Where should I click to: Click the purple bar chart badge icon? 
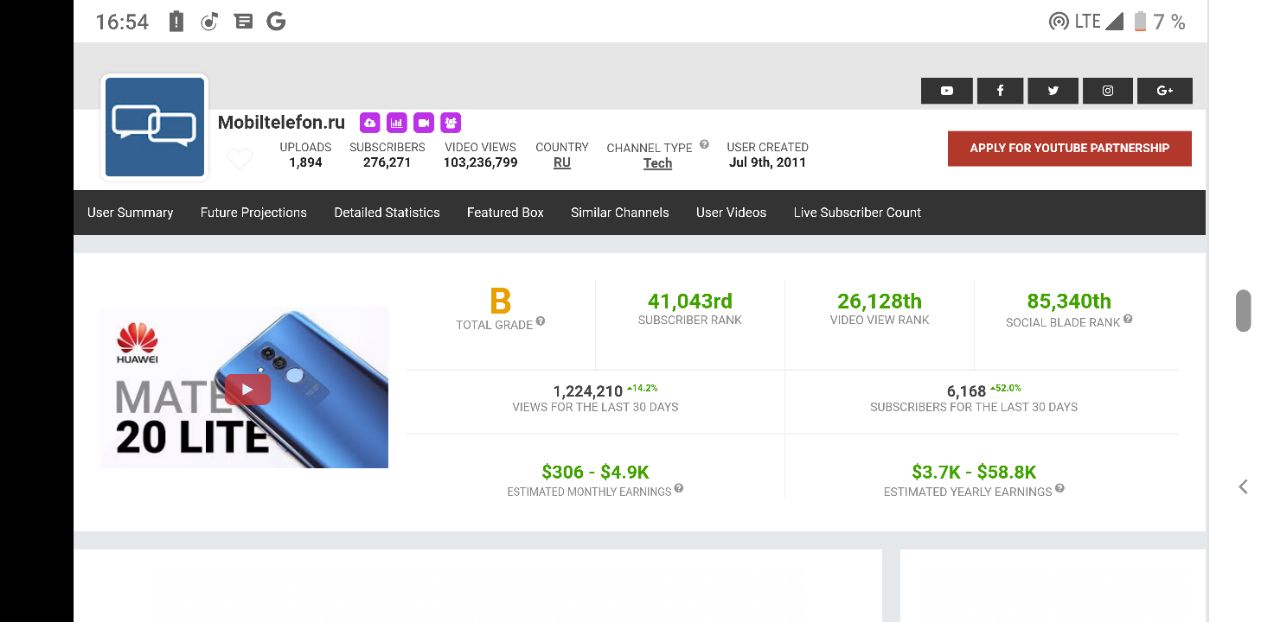click(x=397, y=123)
